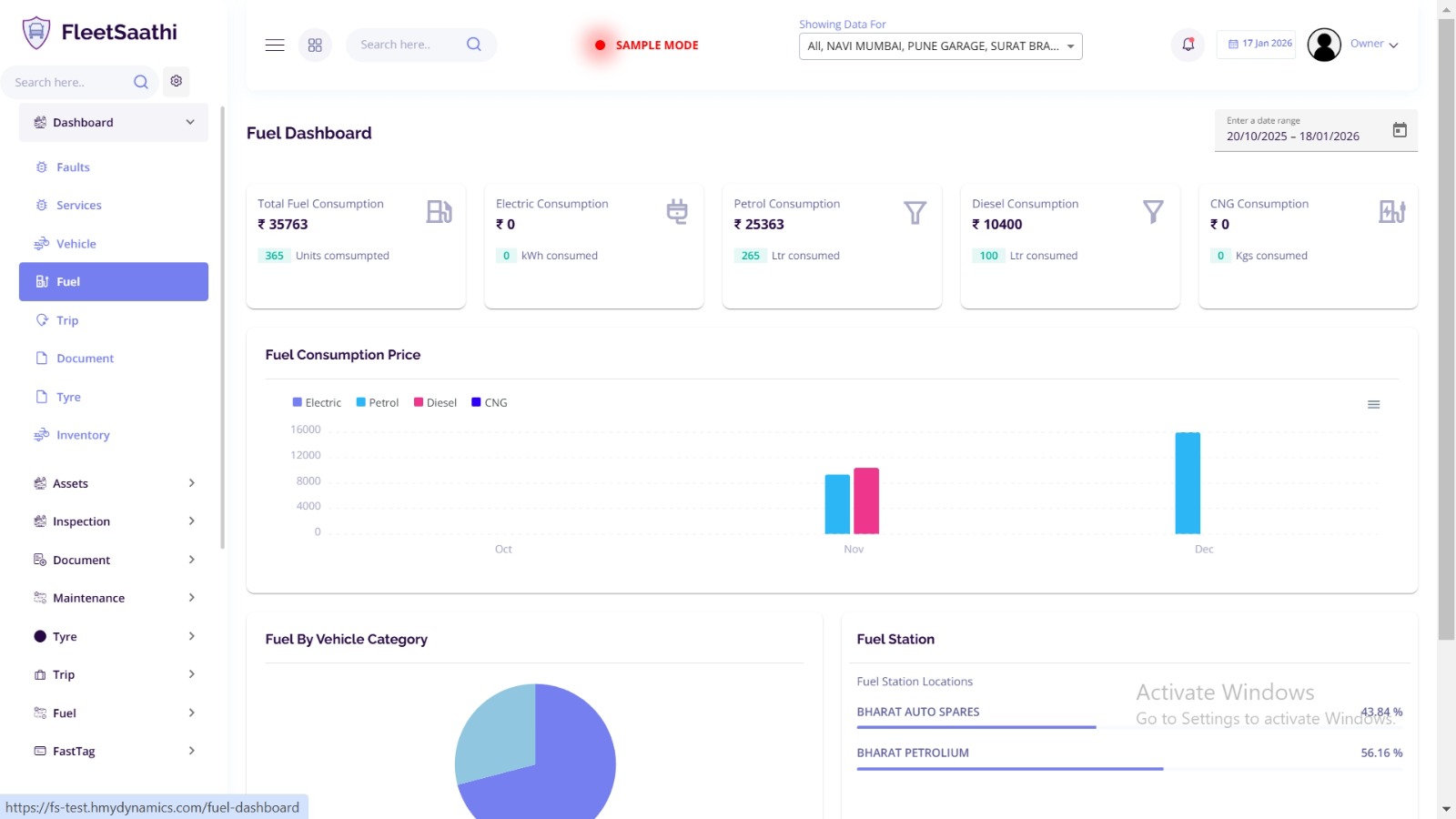This screenshot has width=1456, height=819.
Task: Open Faults in the sidebar
Action: tap(73, 167)
